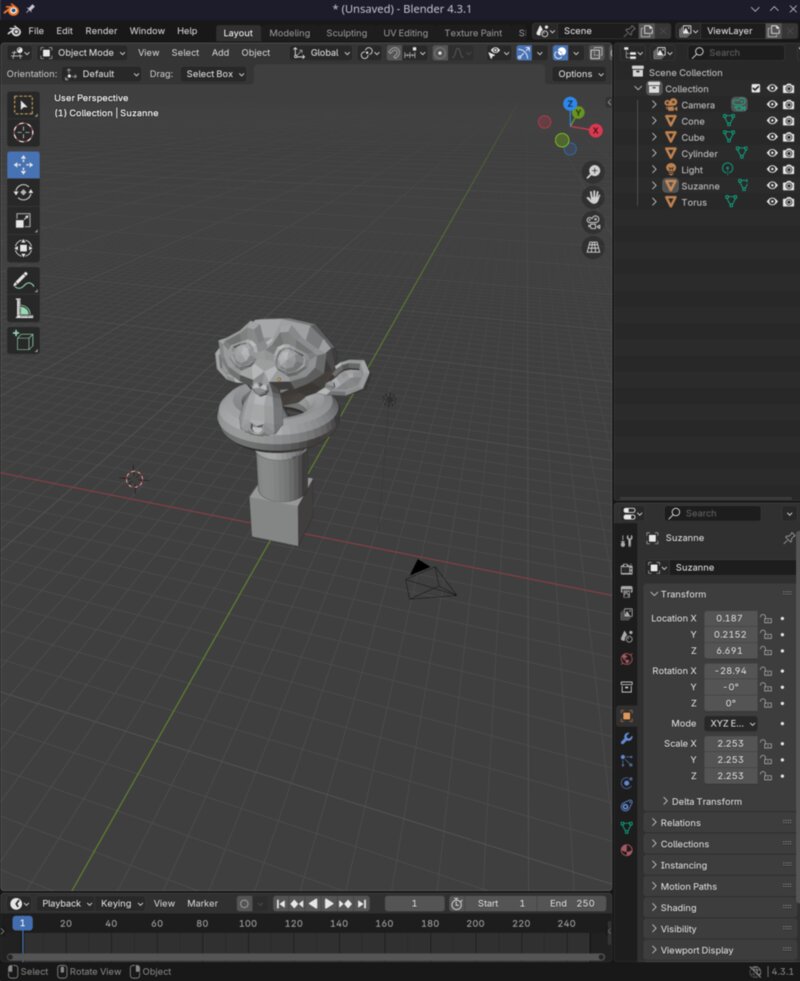Image resolution: width=800 pixels, height=981 pixels.
Task: Hide the Camera in viewport
Action: [x=772, y=105]
